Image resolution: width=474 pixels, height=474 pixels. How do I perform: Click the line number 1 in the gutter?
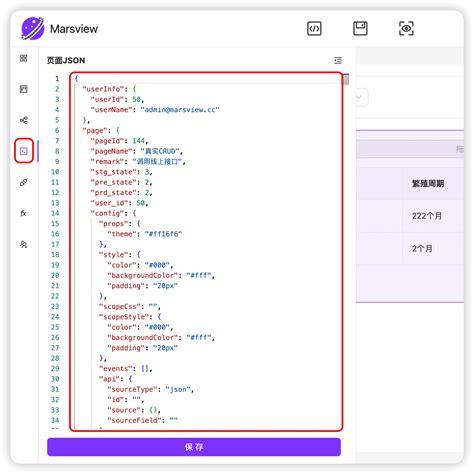pos(57,79)
